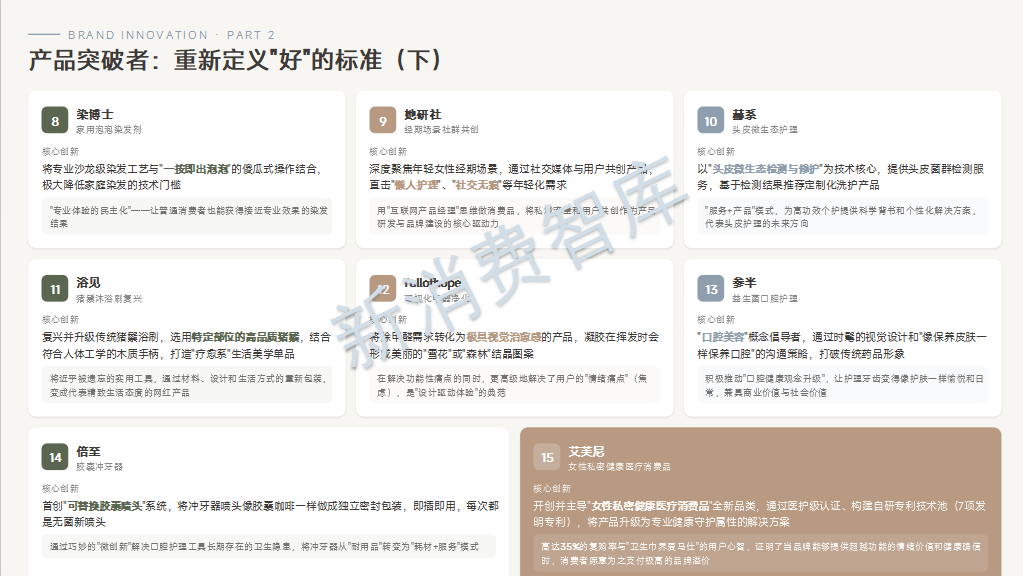Image resolution: width=1023 pixels, height=576 pixels.
Task: Click the 藤系 brand title
Action: tap(743, 114)
